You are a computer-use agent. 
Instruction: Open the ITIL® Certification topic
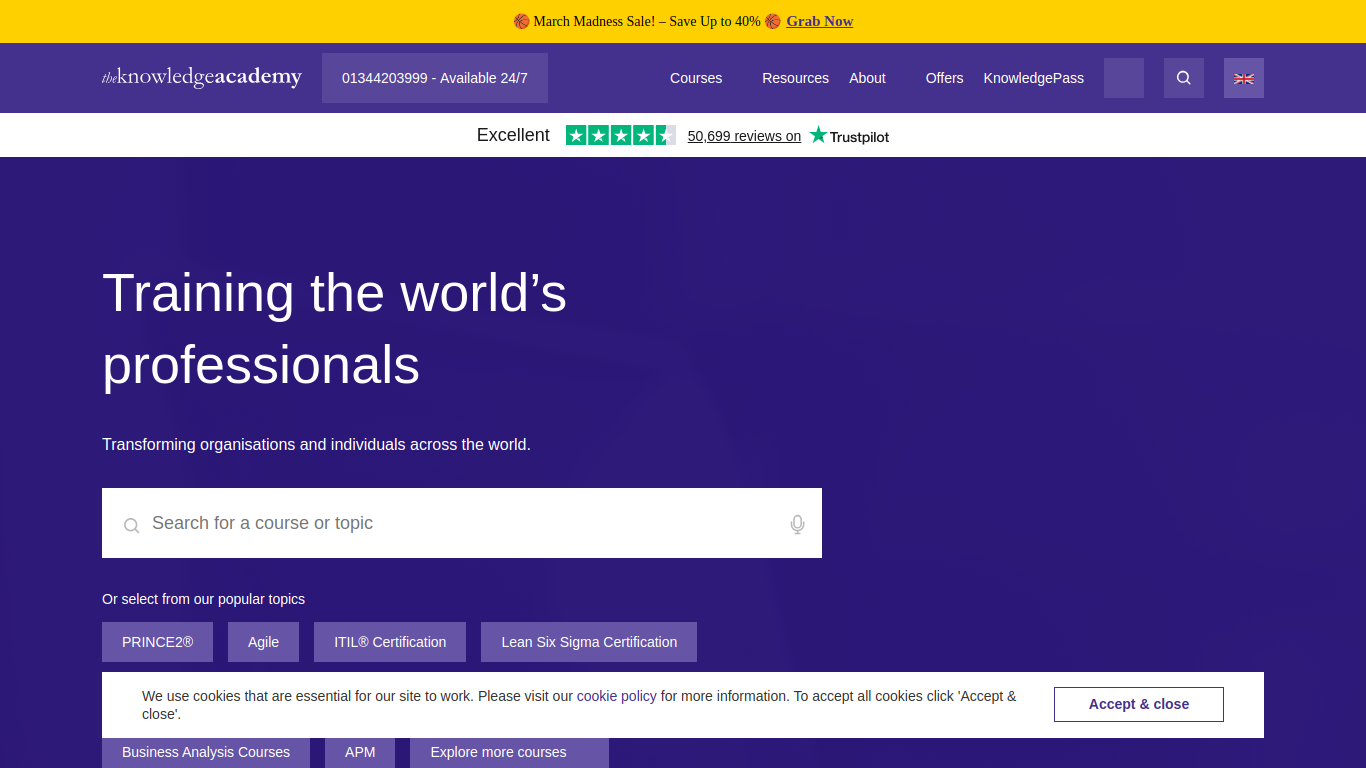coord(390,642)
